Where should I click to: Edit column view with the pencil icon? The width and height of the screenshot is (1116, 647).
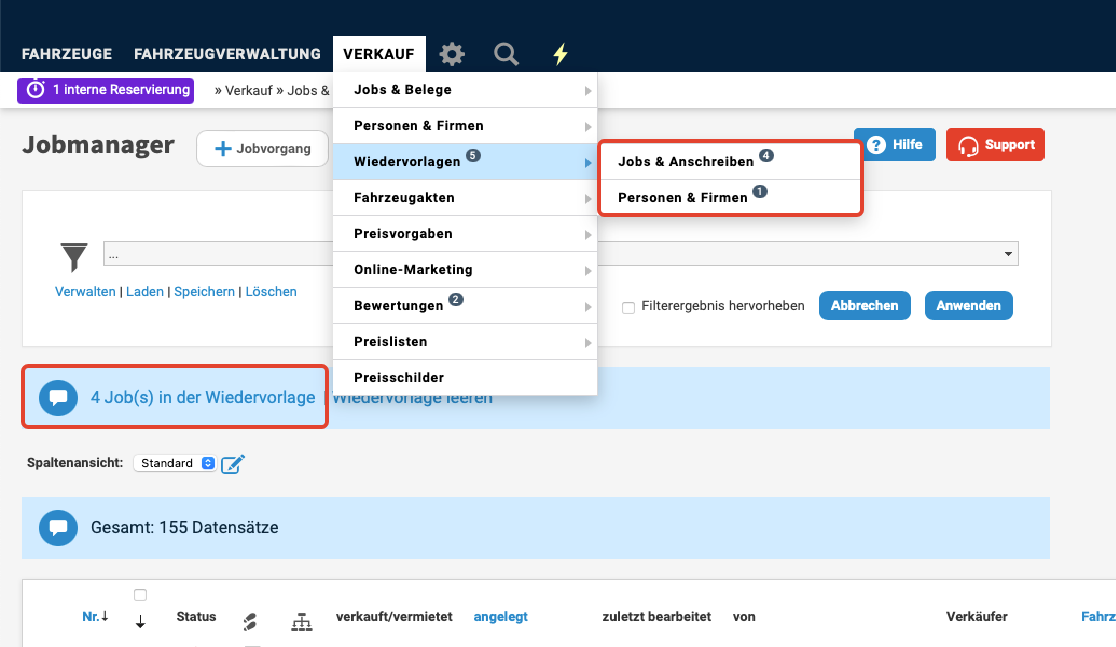(x=233, y=464)
